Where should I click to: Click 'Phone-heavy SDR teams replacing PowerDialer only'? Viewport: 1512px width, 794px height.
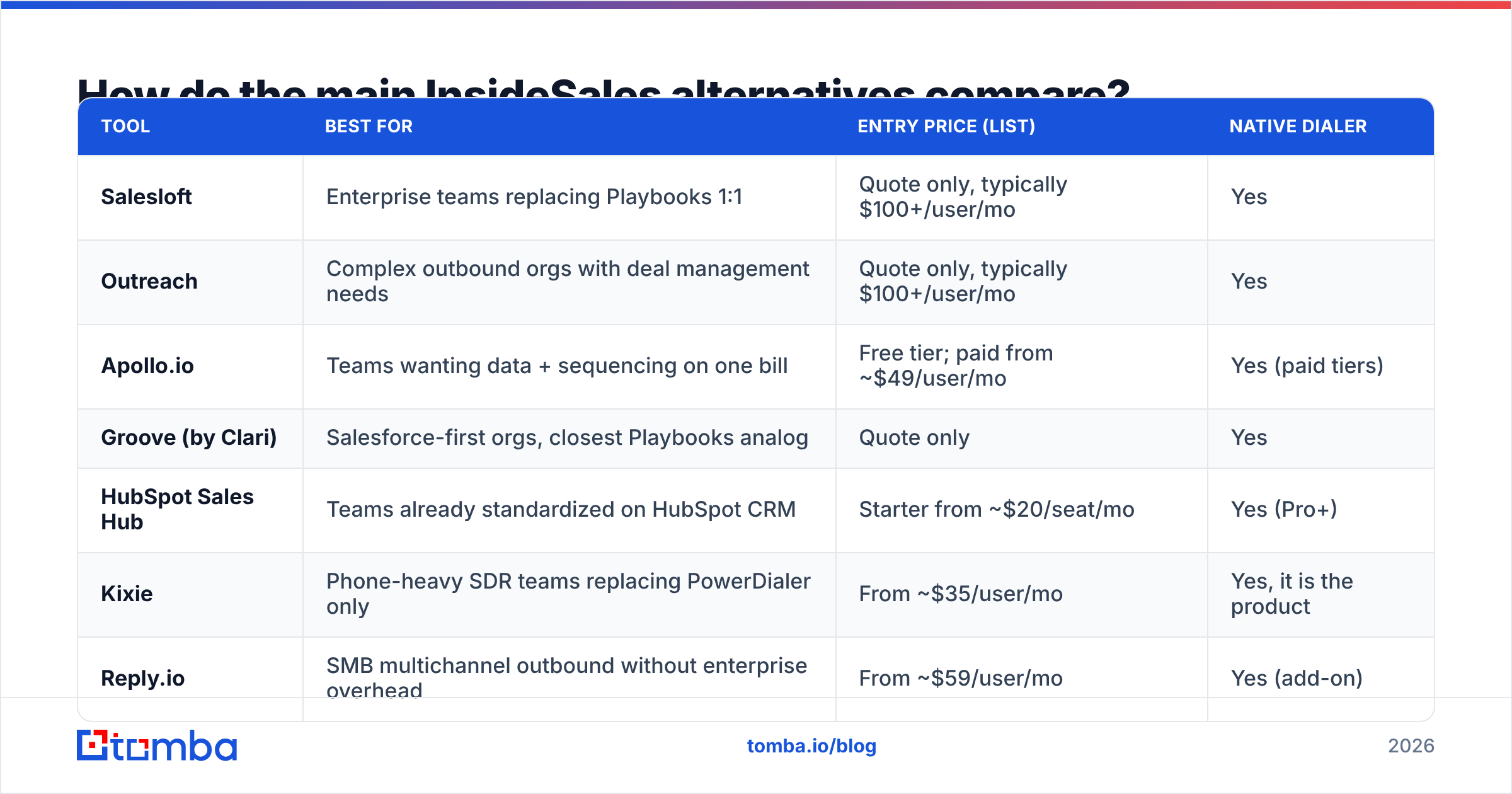point(568,594)
